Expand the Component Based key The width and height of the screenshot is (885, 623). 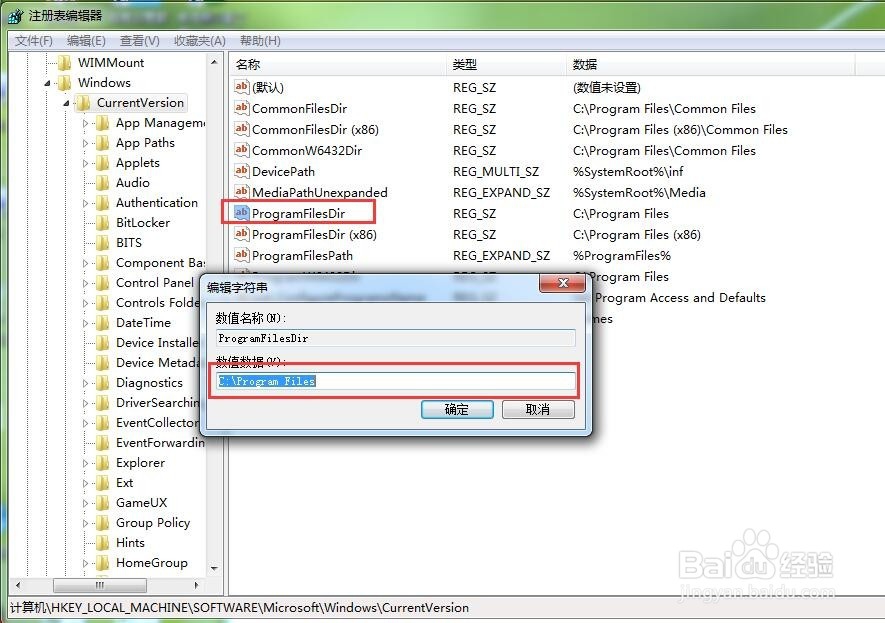[x=85, y=264]
